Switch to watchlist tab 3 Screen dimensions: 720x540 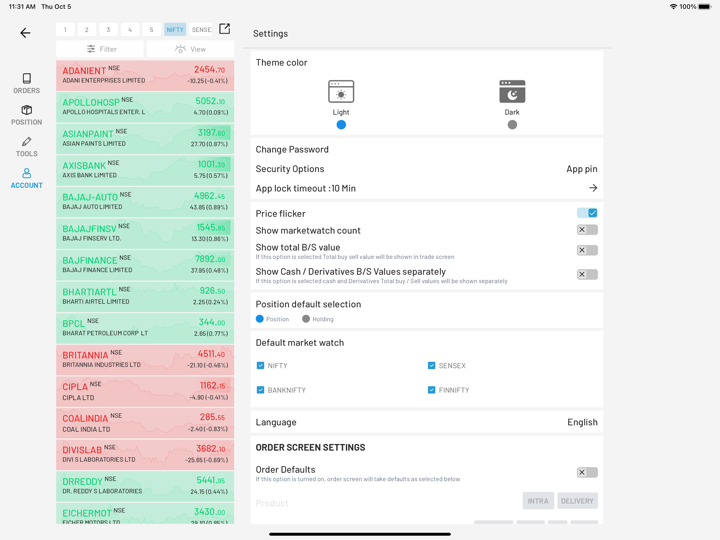[108, 30]
